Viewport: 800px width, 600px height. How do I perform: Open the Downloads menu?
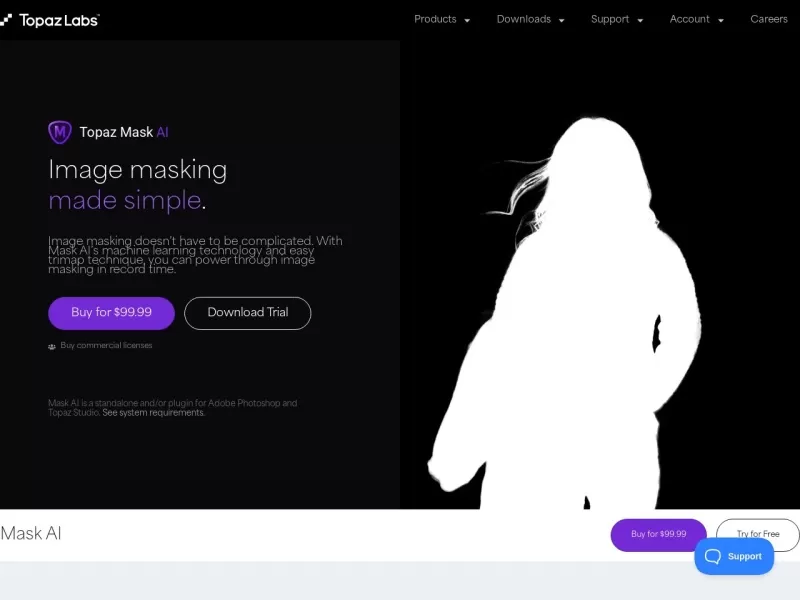pos(523,19)
